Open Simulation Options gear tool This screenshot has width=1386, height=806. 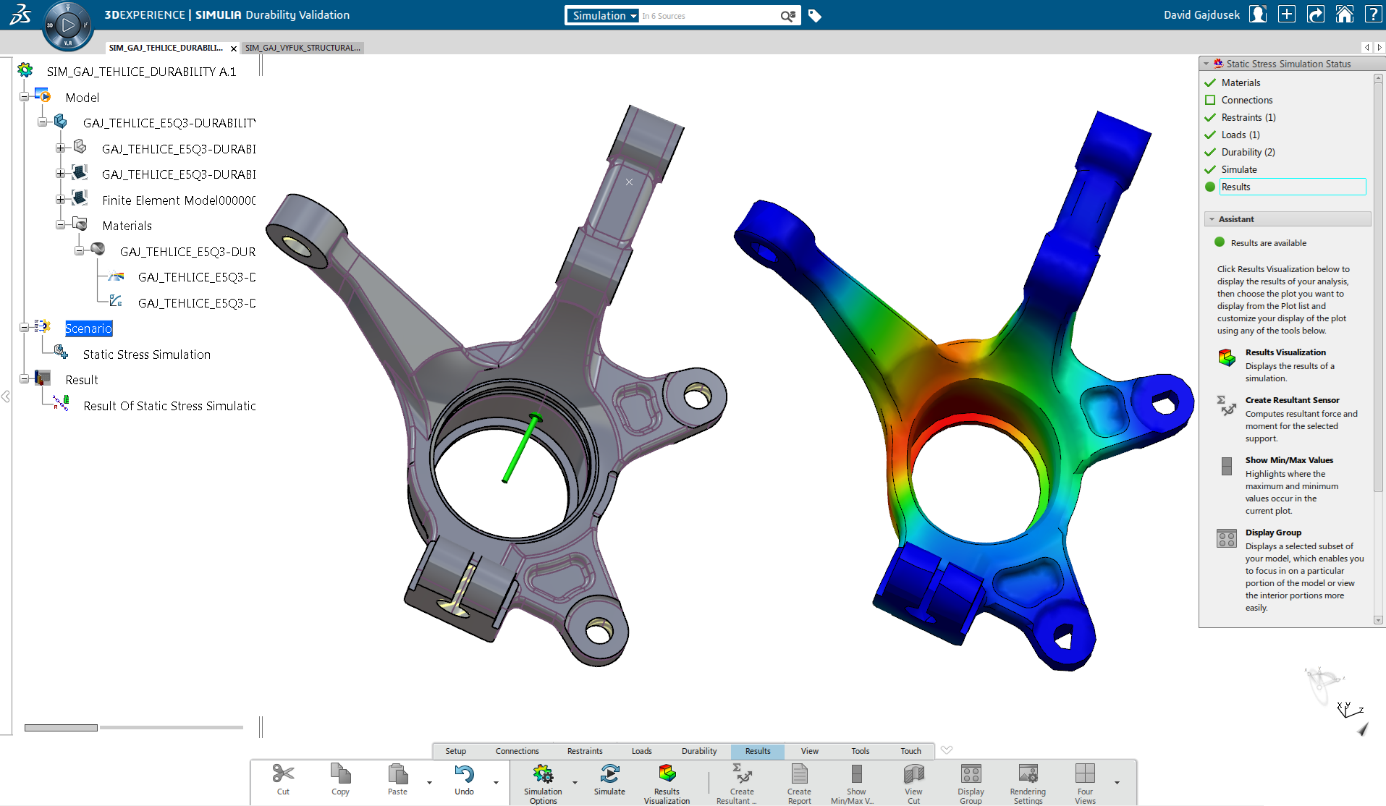[543, 783]
